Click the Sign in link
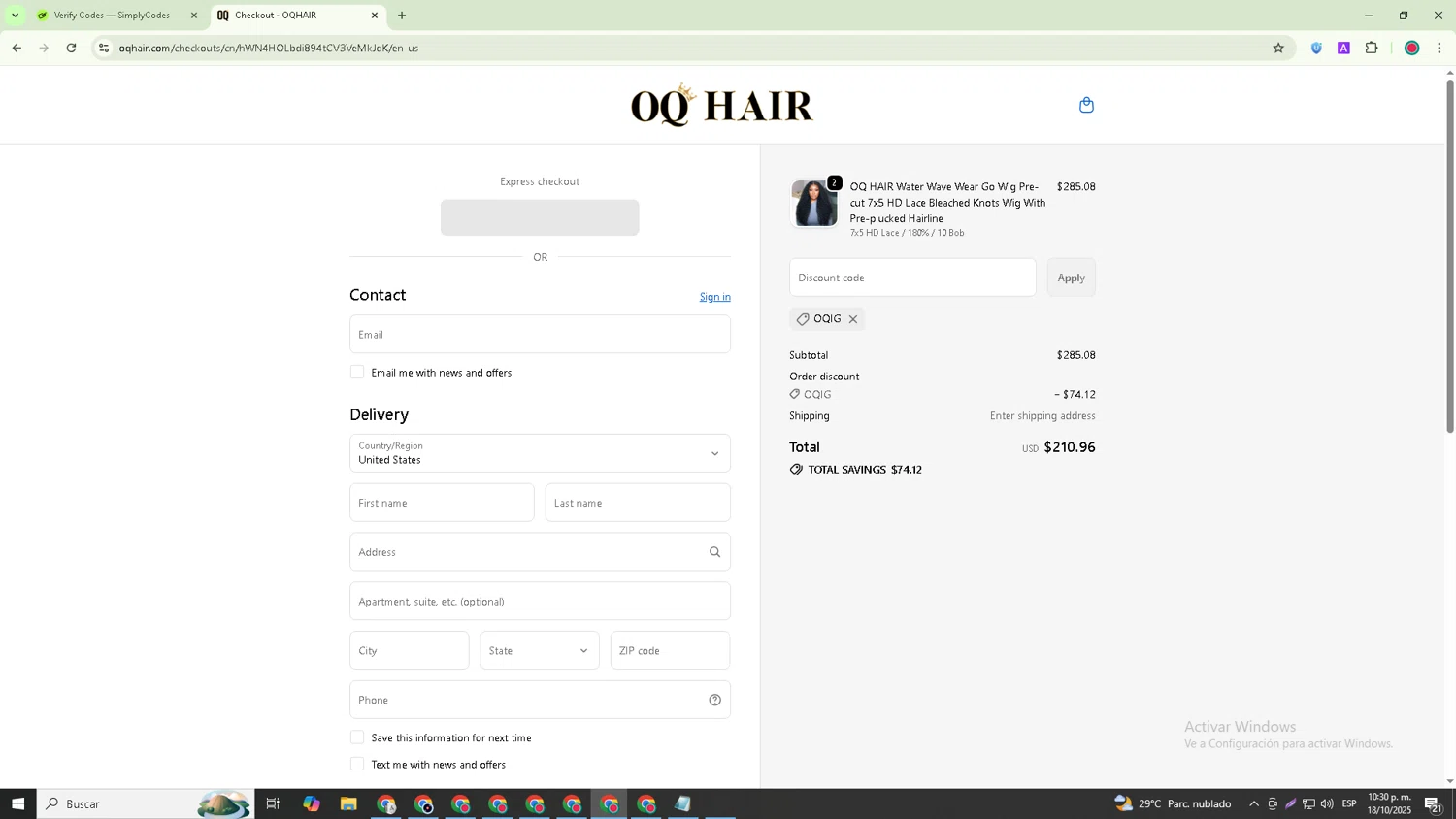 click(715, 297)
